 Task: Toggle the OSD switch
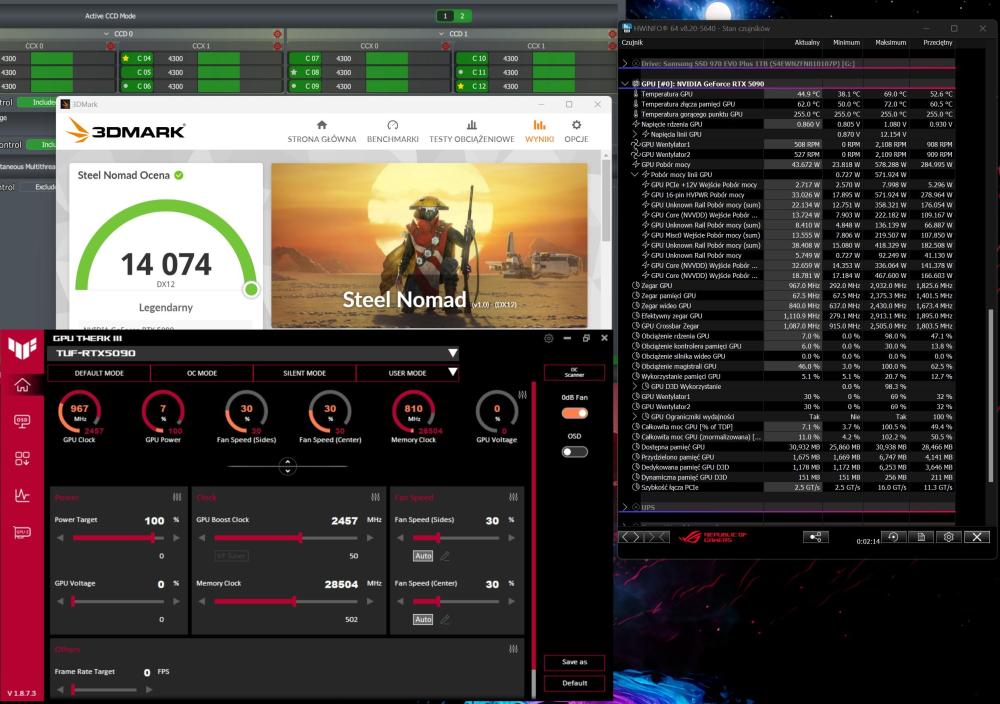[x=575, y=452]
